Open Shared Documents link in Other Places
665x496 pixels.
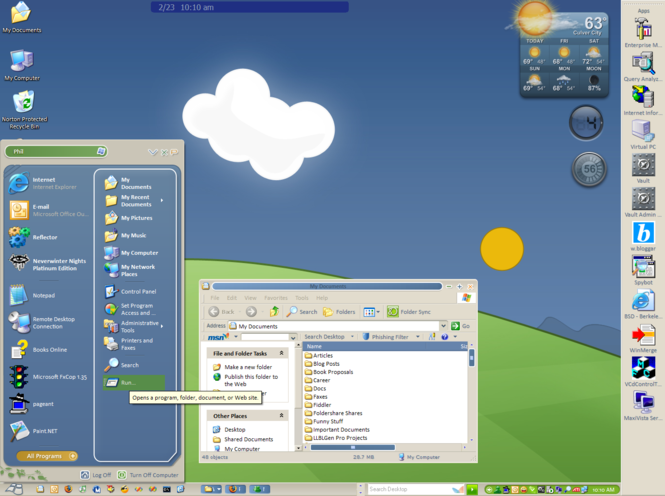coord(249,439)
